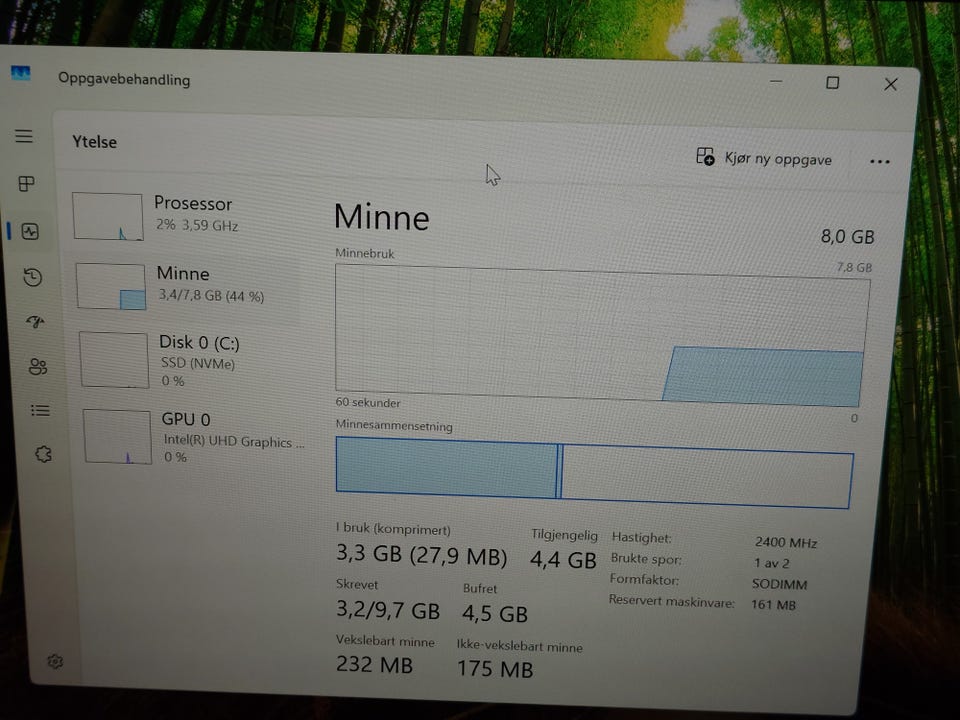Select the Performance page icon
The image size is (960, 720).
coord(30,231)
